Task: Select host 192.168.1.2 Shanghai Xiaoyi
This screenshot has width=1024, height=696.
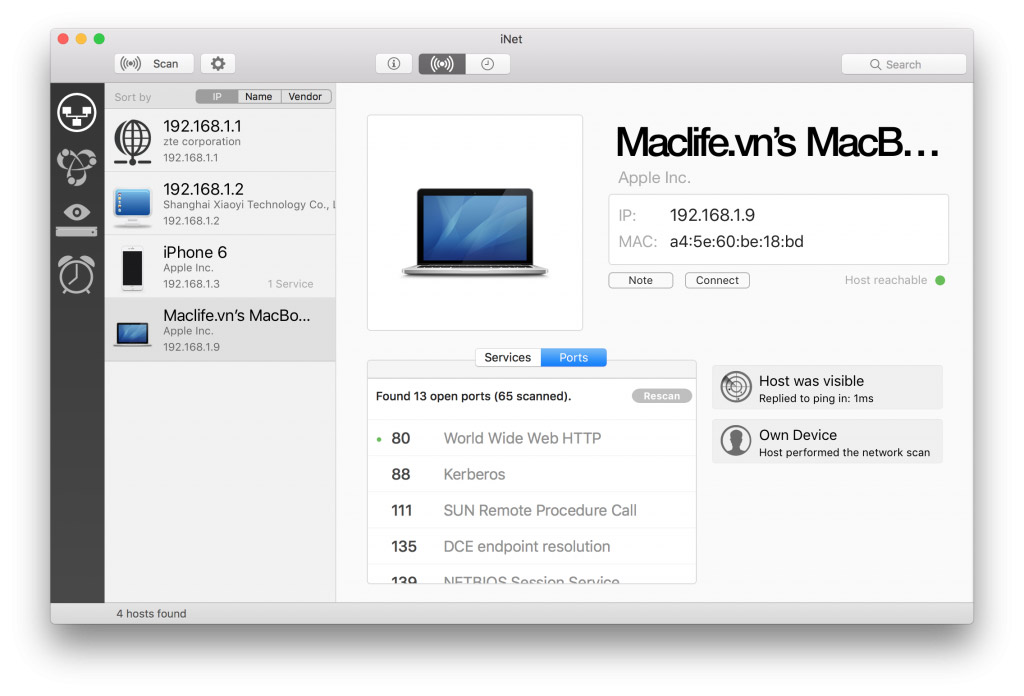Action: (220, 204)
